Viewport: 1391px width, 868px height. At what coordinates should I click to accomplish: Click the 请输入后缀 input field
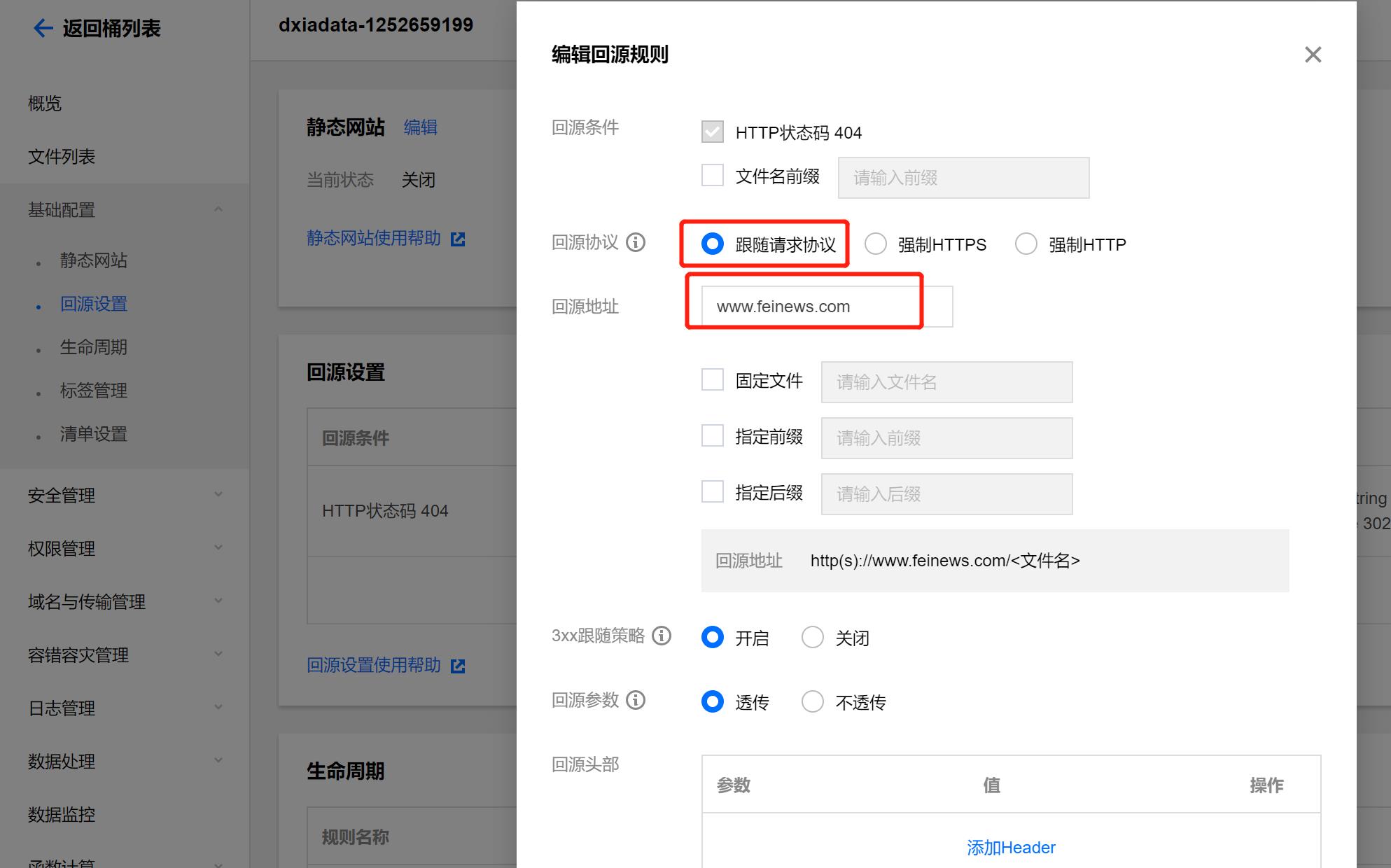point(946,494)
